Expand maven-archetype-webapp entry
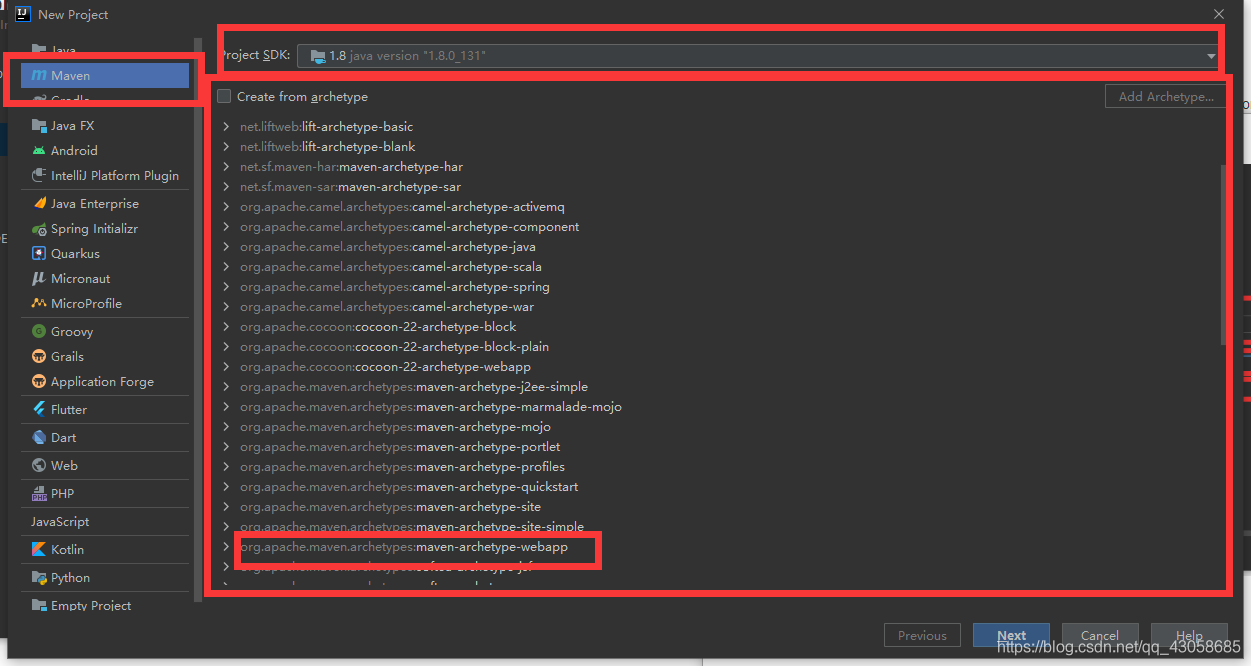The width and height of the screenshot is (1251, 666). pos(226,547)
